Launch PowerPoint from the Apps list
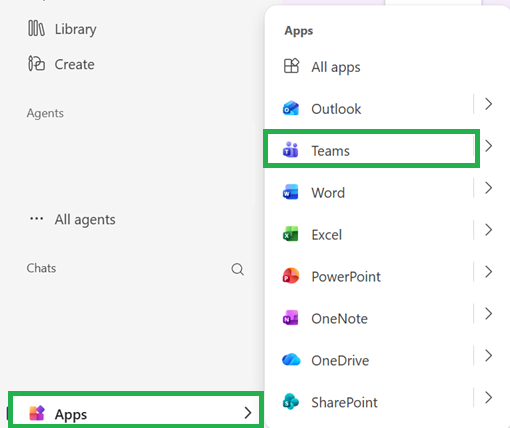This screenshot has width=510, height=428. 369,277
